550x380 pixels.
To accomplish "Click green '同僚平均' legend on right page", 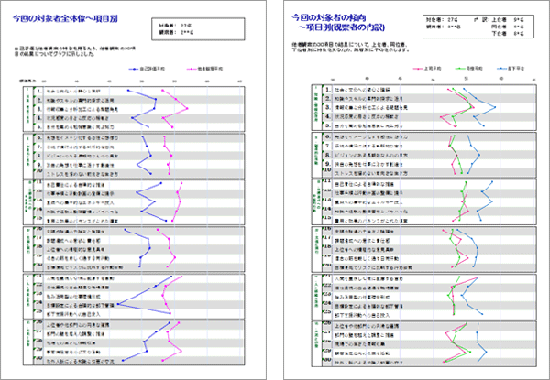I will (x=469, y=69).
